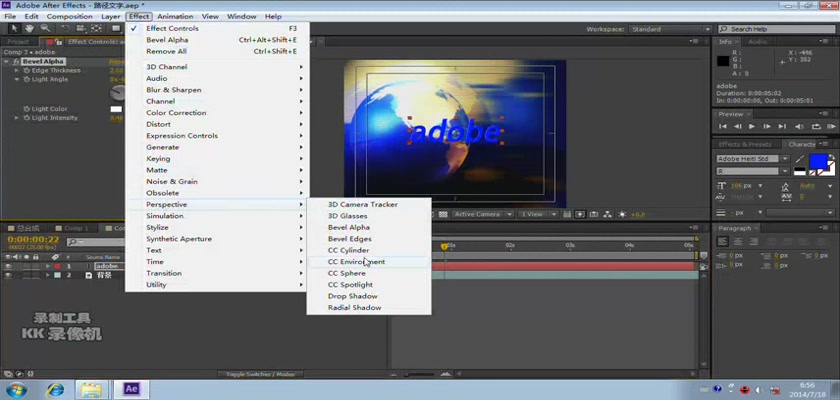Open timeline from viewer icon

pyautogui.click(x=594, y=214)
